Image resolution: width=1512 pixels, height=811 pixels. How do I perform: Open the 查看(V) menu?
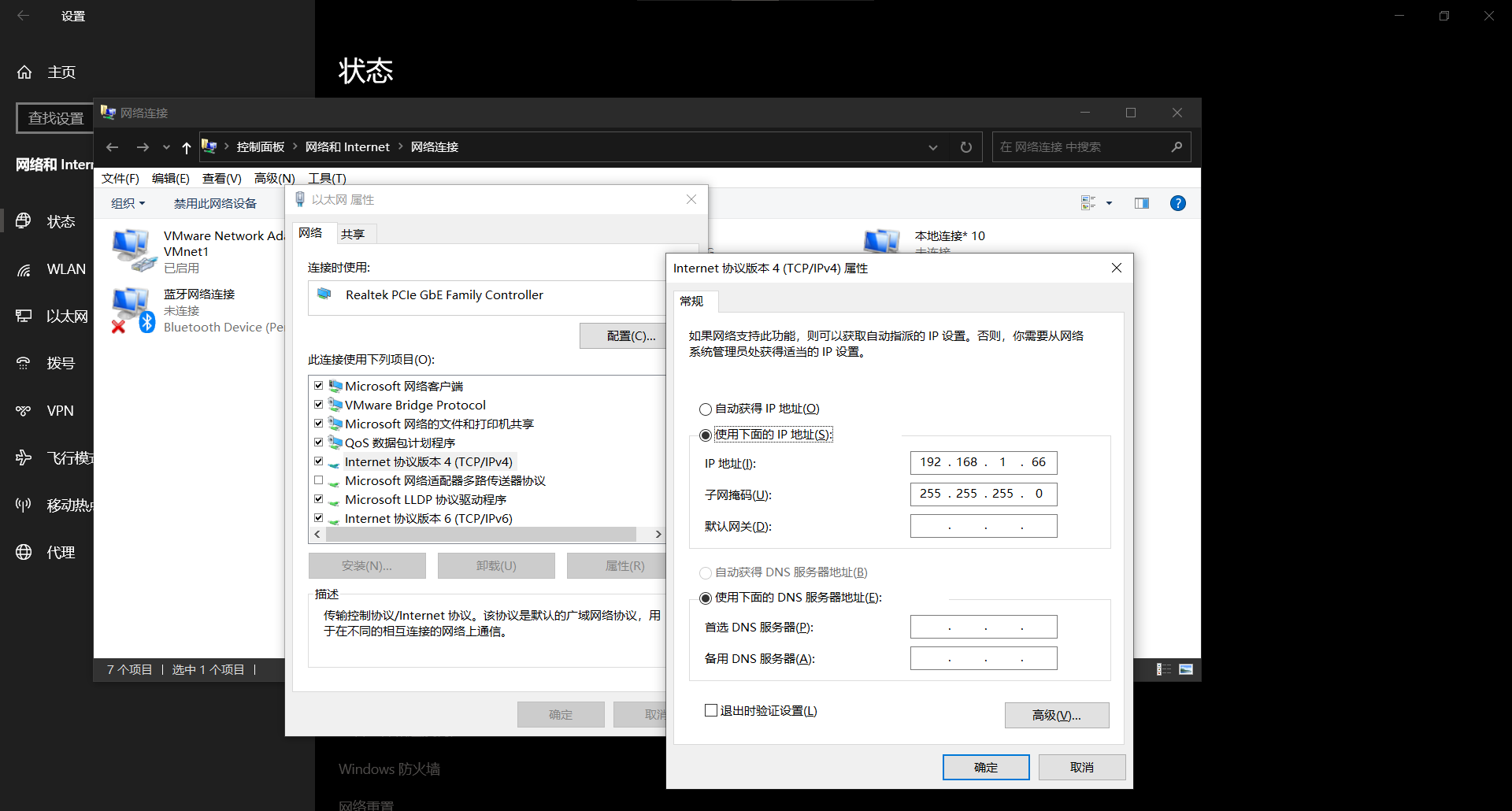[x=221, y=179]
